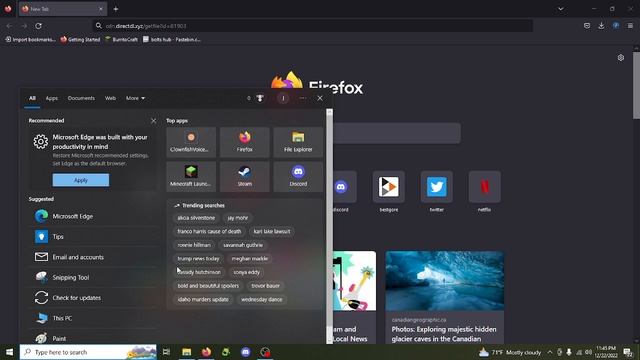The height and width of the screenshot is (360, 640).
Task: Open Discord tile in Top apps
Action: [x=298, y=176]
